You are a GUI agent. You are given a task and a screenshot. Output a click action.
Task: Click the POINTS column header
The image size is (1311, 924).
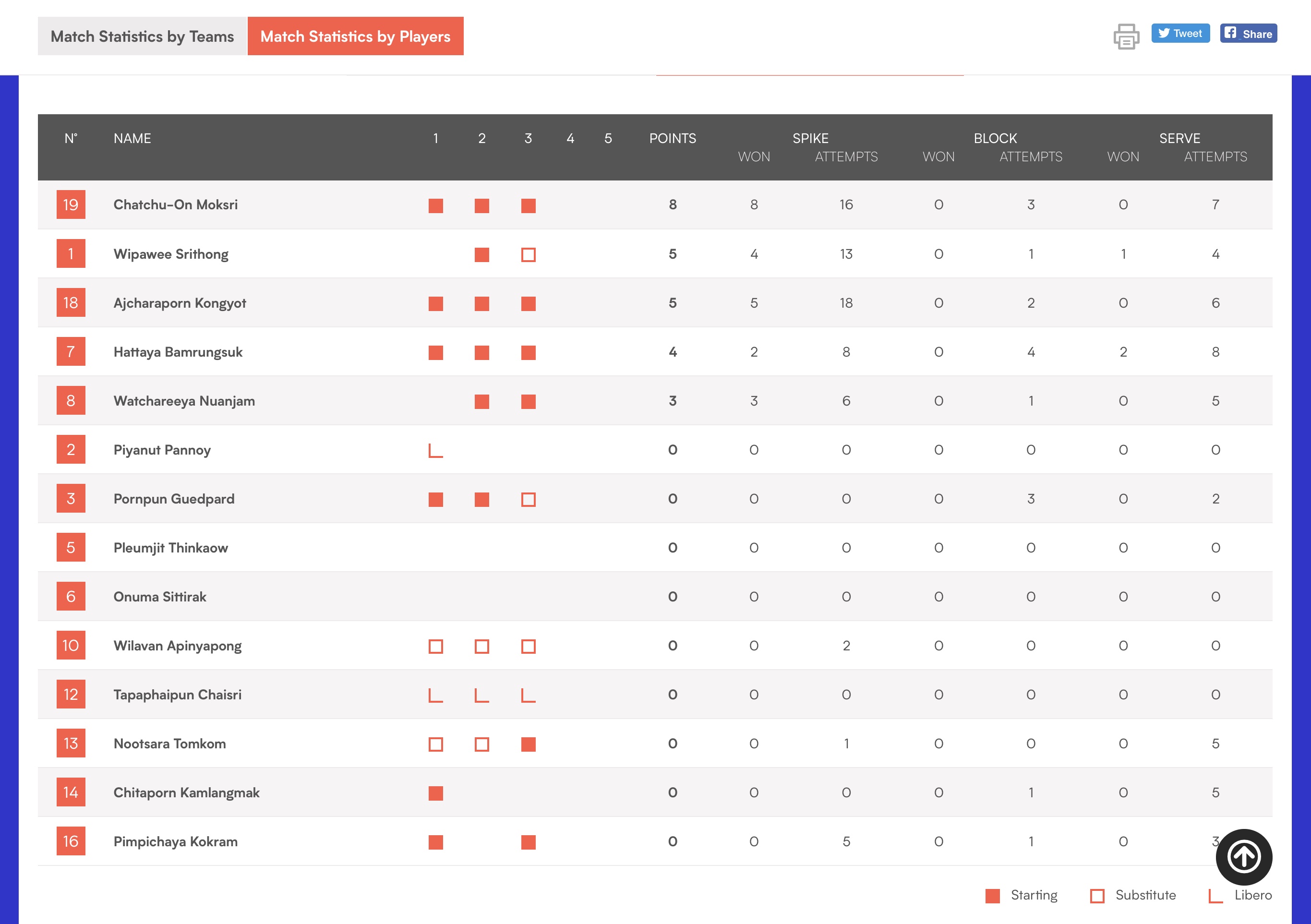[672, 139]
